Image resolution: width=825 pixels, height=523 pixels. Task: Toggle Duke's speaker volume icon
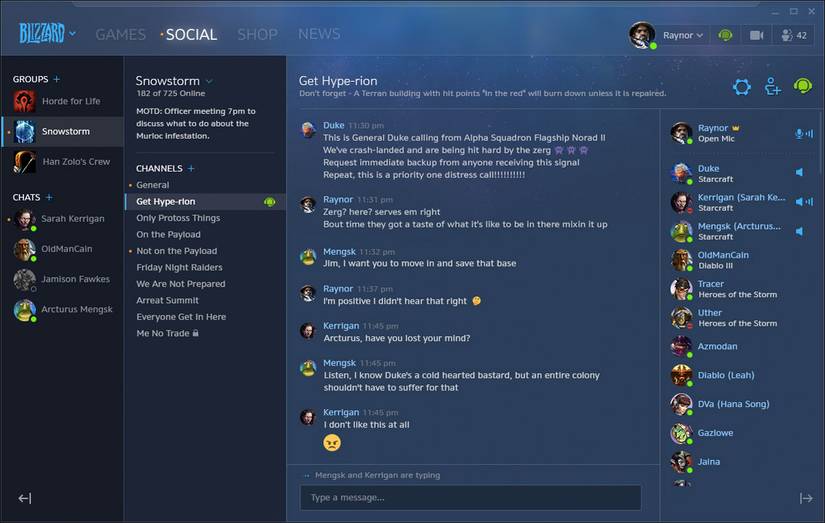[x=799, y=172]
